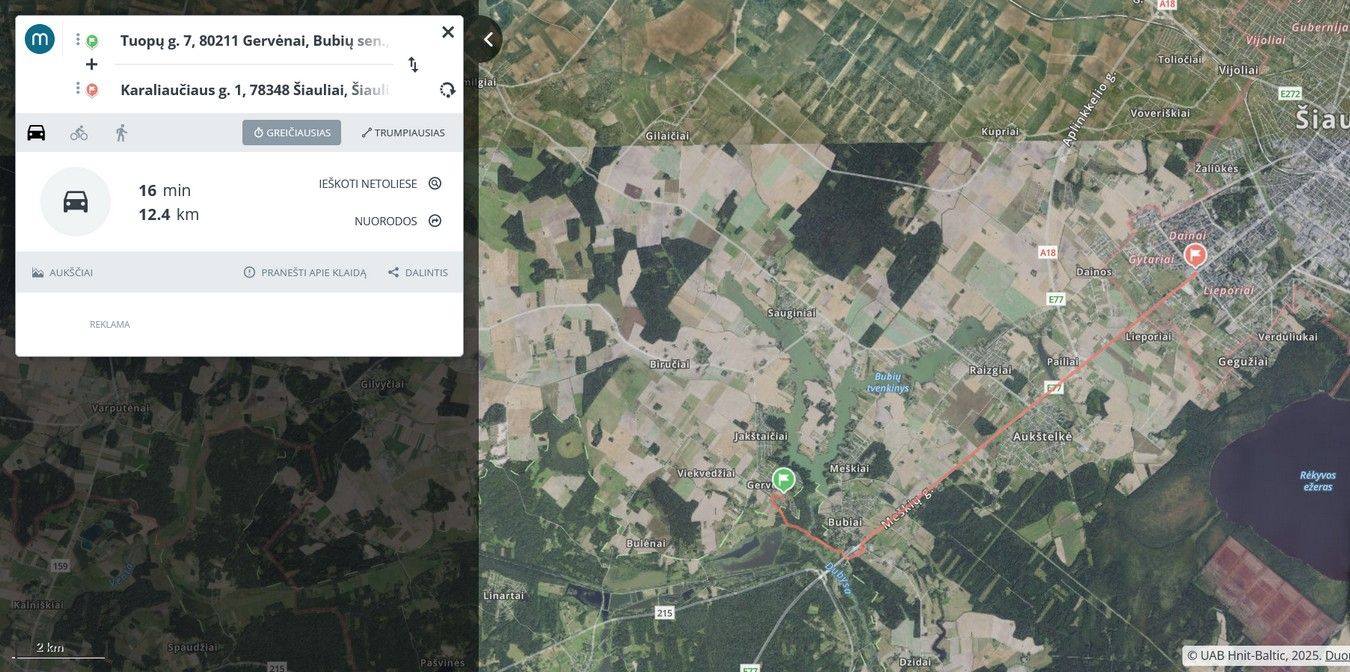Select the Greičiausias route option
Viewport: 1350px width, 672px height.
[291, 133]
